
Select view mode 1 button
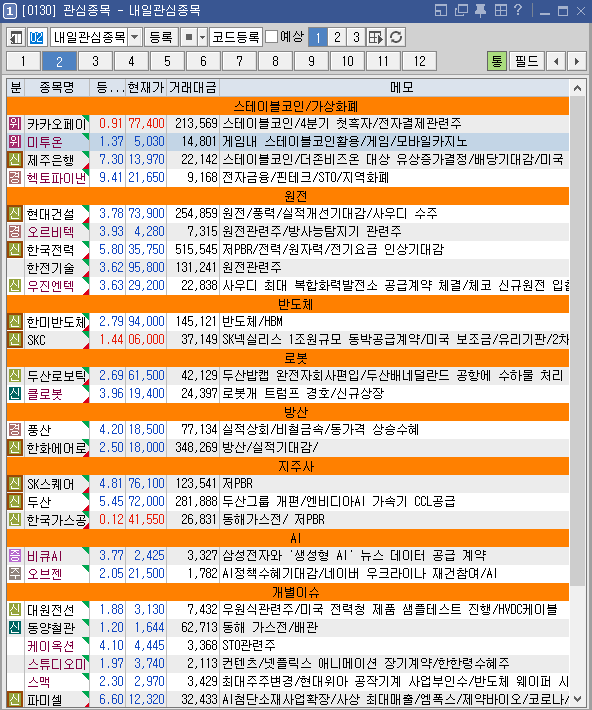[x=318, y=37]
